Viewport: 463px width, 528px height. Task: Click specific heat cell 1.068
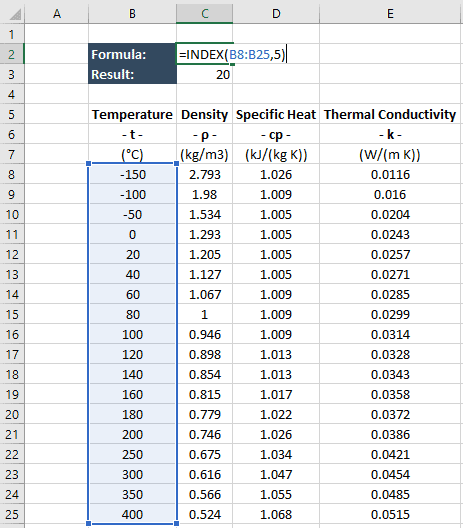276,514
